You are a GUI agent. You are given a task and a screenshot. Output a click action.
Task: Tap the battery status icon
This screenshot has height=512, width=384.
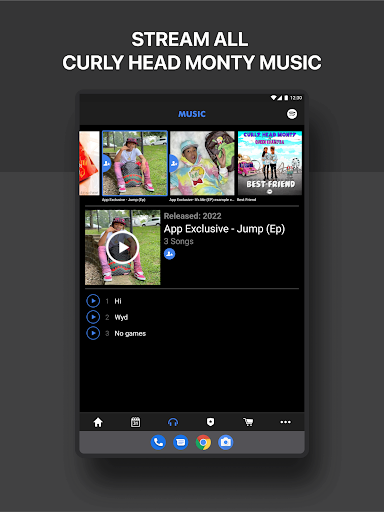(286, 98)
